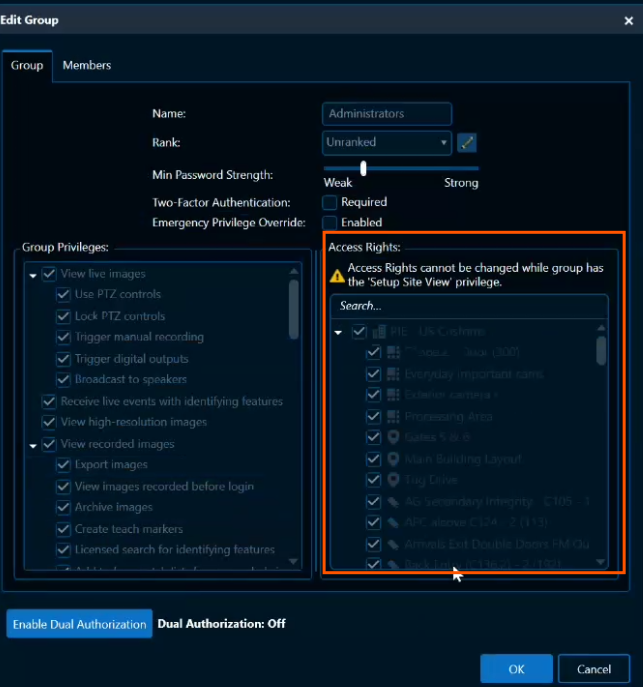The image size is (643, 687).
Task: Click the view grid icon for Exterior cameras
Action: point(393,394)
